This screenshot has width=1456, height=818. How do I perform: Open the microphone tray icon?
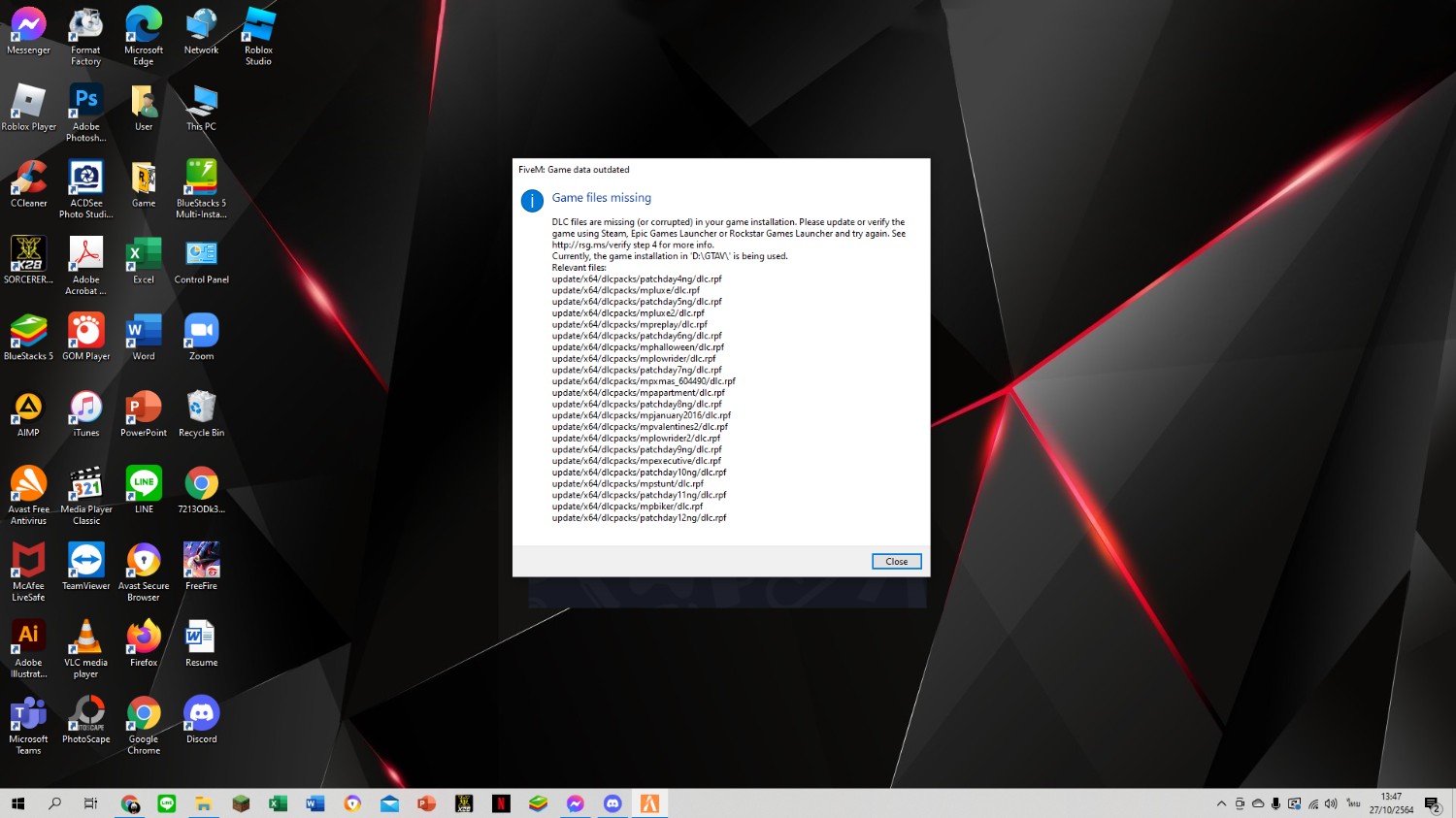point(1276,803)
